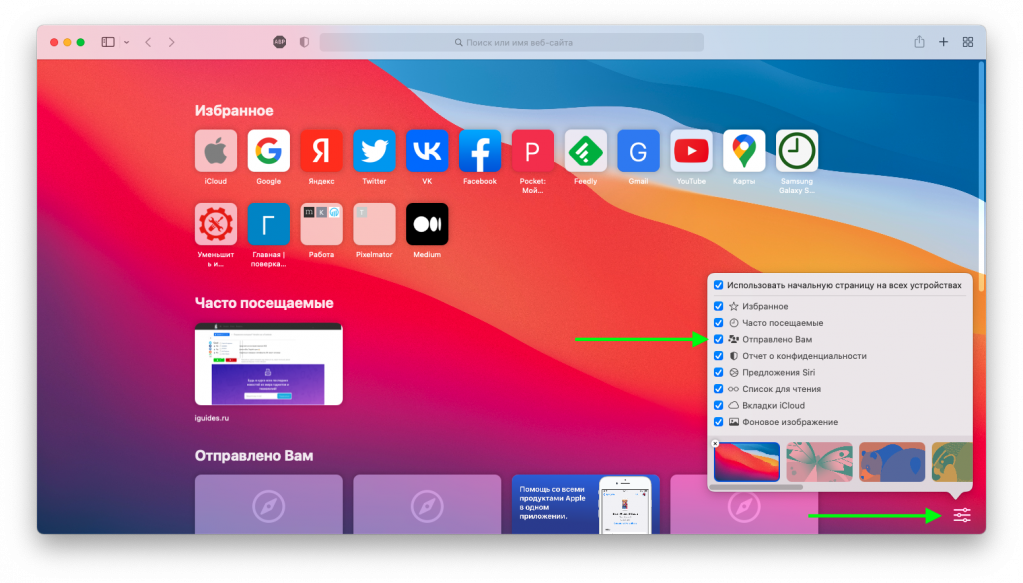The height and width of the screenshot is (583, 1023).
Task: Open the Twitter favorite
Action: [374, 151]
